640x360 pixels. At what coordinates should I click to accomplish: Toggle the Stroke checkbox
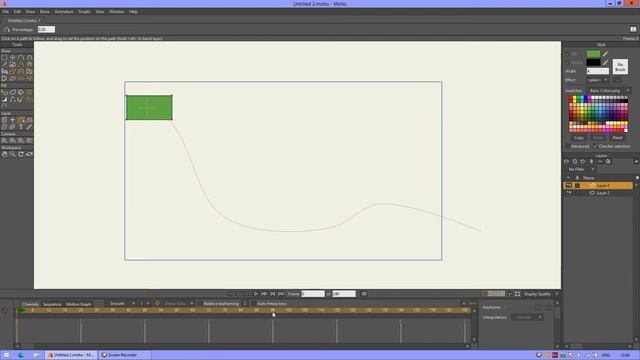point(567,62)
